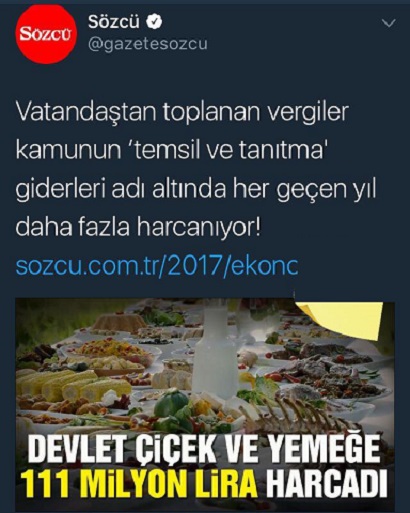Screen dimensions: 410x513
Task: Click the corn cobs in the photo
Action: [x=73, y=385]
